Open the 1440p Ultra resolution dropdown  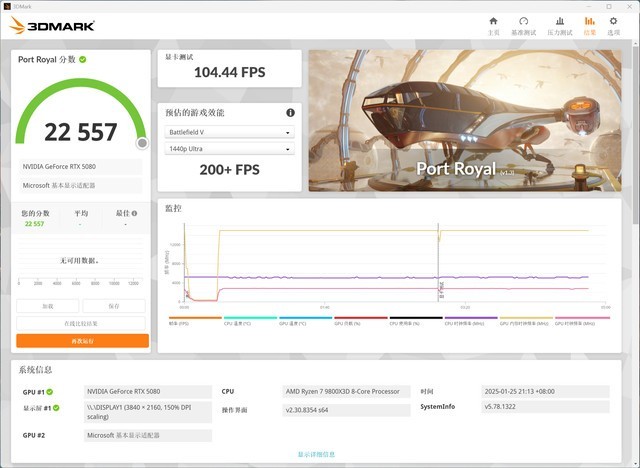coord(229,149)
